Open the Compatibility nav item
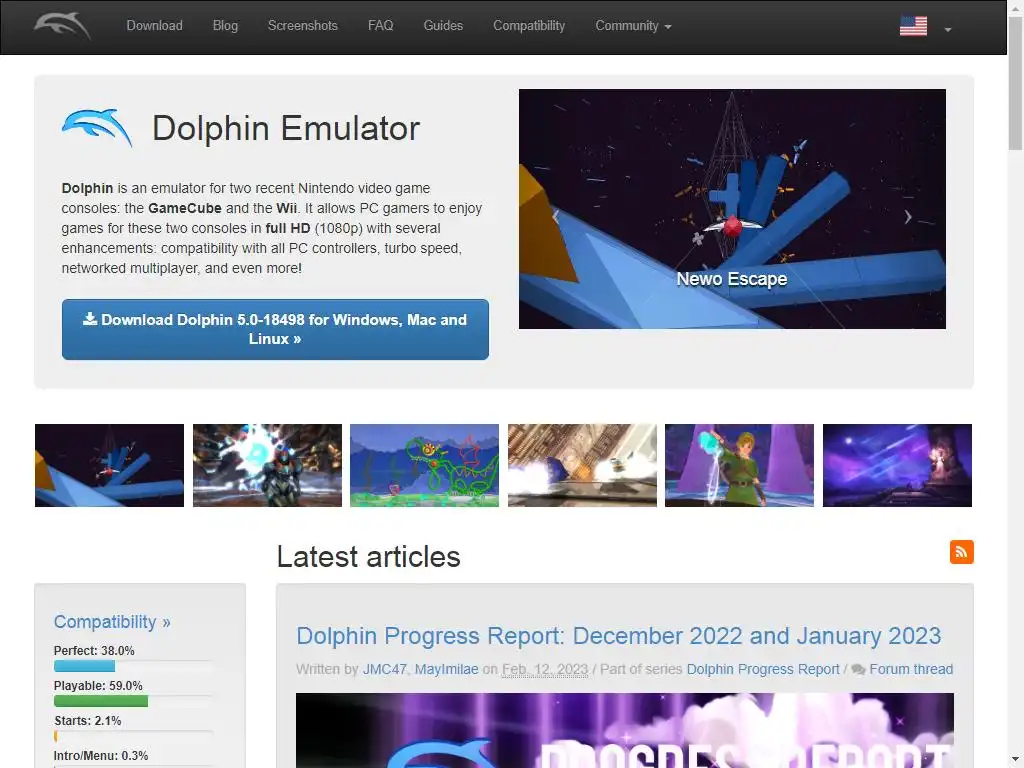Viewport: 1024px width, 768px height. pyautogui.click(x=529, y=25)
